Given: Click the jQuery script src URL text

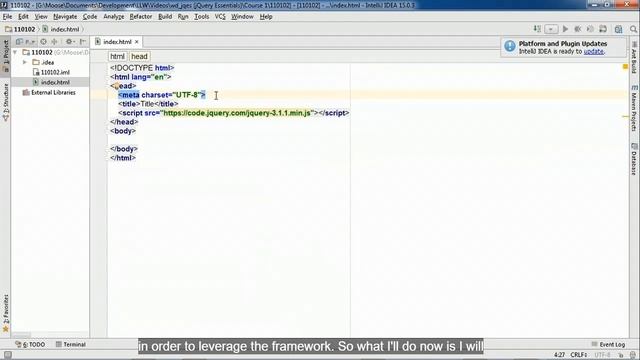Looking at the screenshot, I should (237, 113).
